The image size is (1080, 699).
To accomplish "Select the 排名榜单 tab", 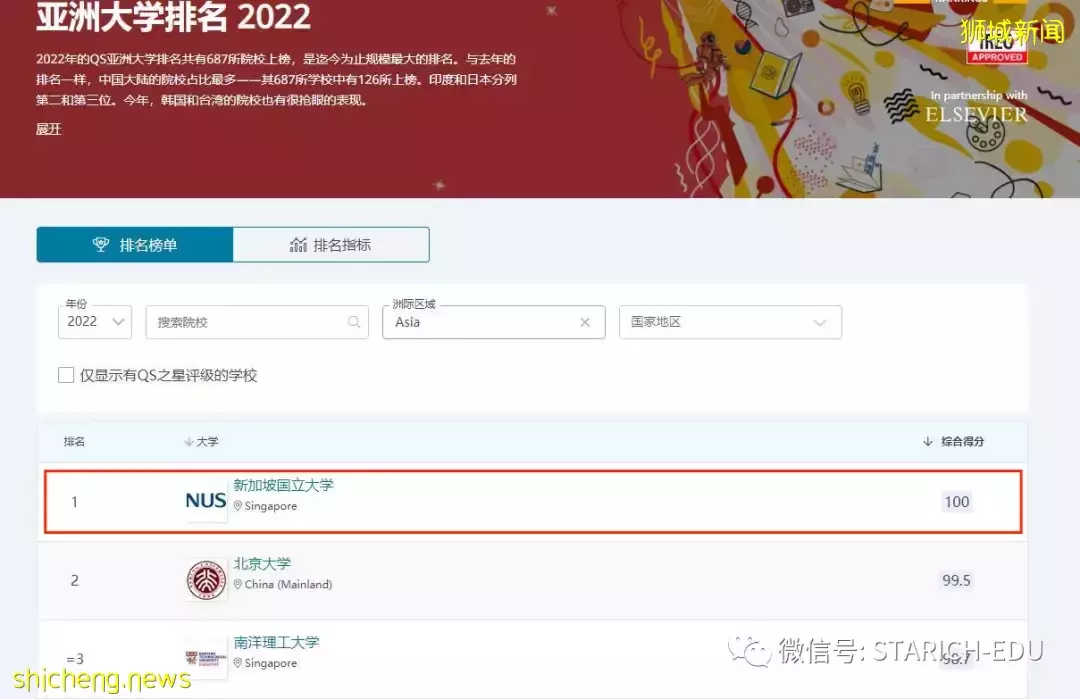I will coord(133,244).
